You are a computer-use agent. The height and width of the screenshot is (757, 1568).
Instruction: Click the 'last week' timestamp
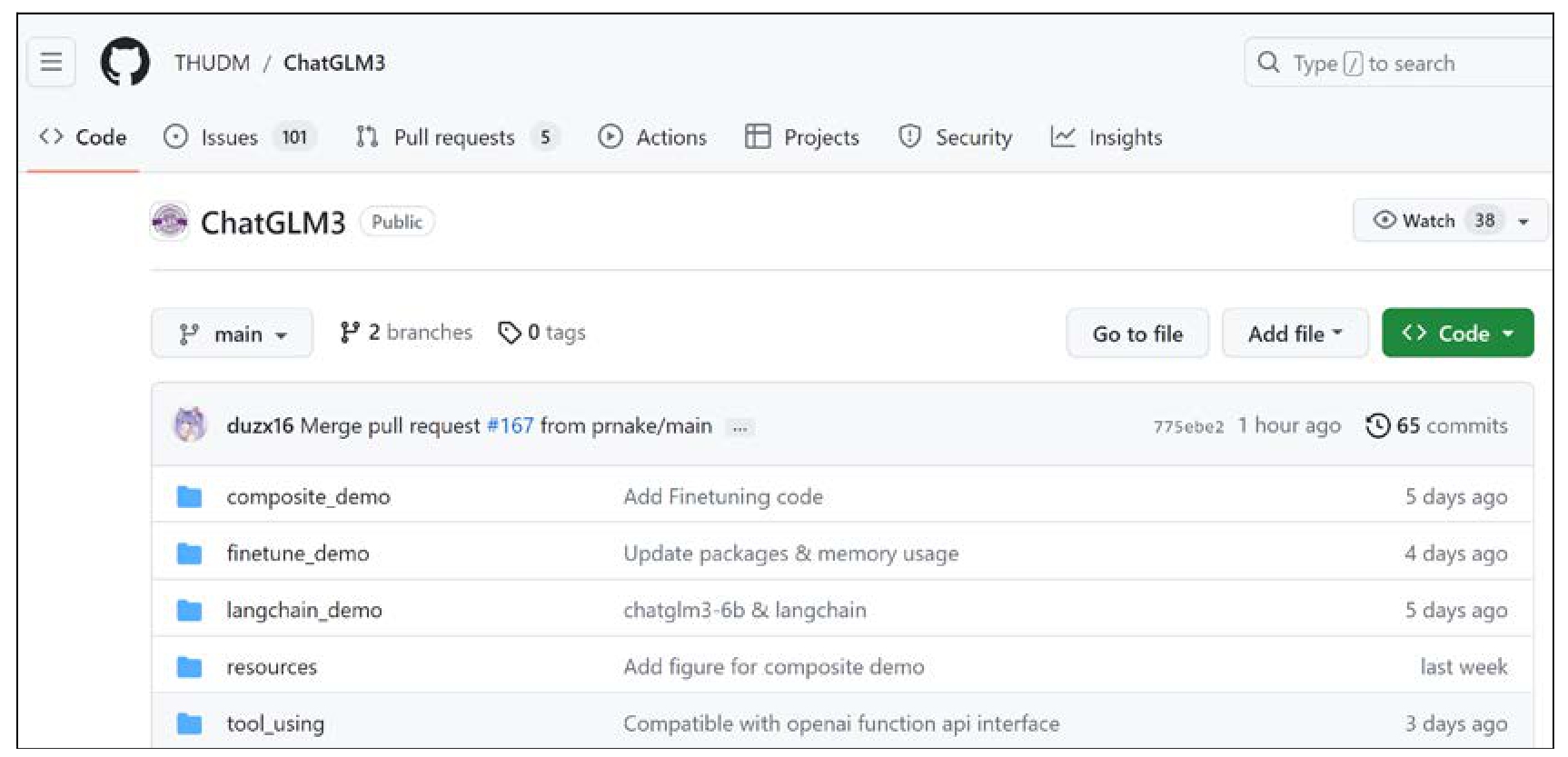pyautogui.click(x=1464, y=666)
